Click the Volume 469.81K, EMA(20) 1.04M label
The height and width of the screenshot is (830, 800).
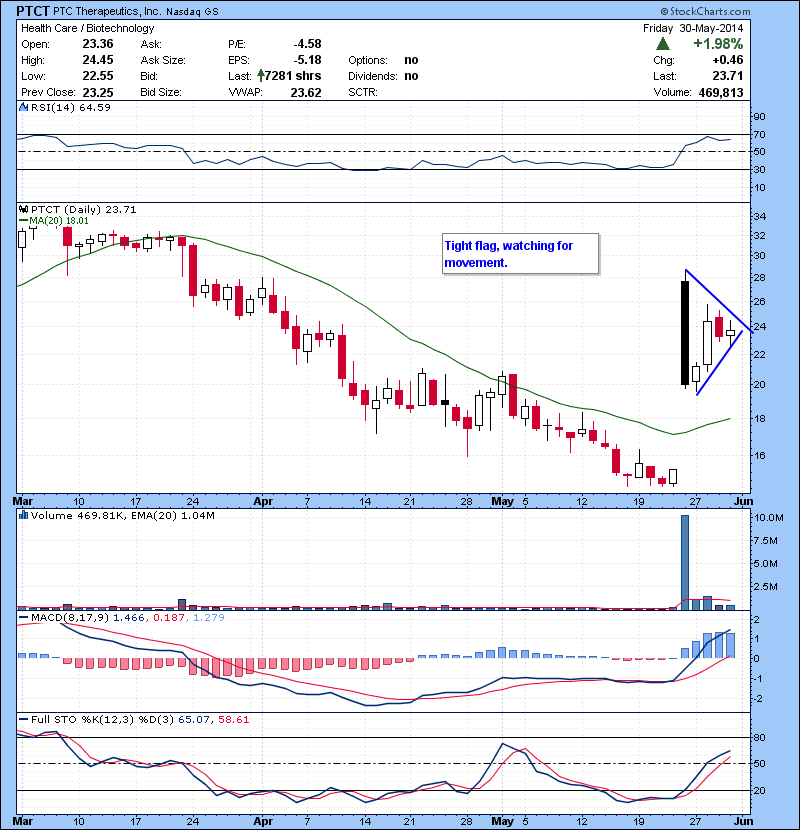123,515
